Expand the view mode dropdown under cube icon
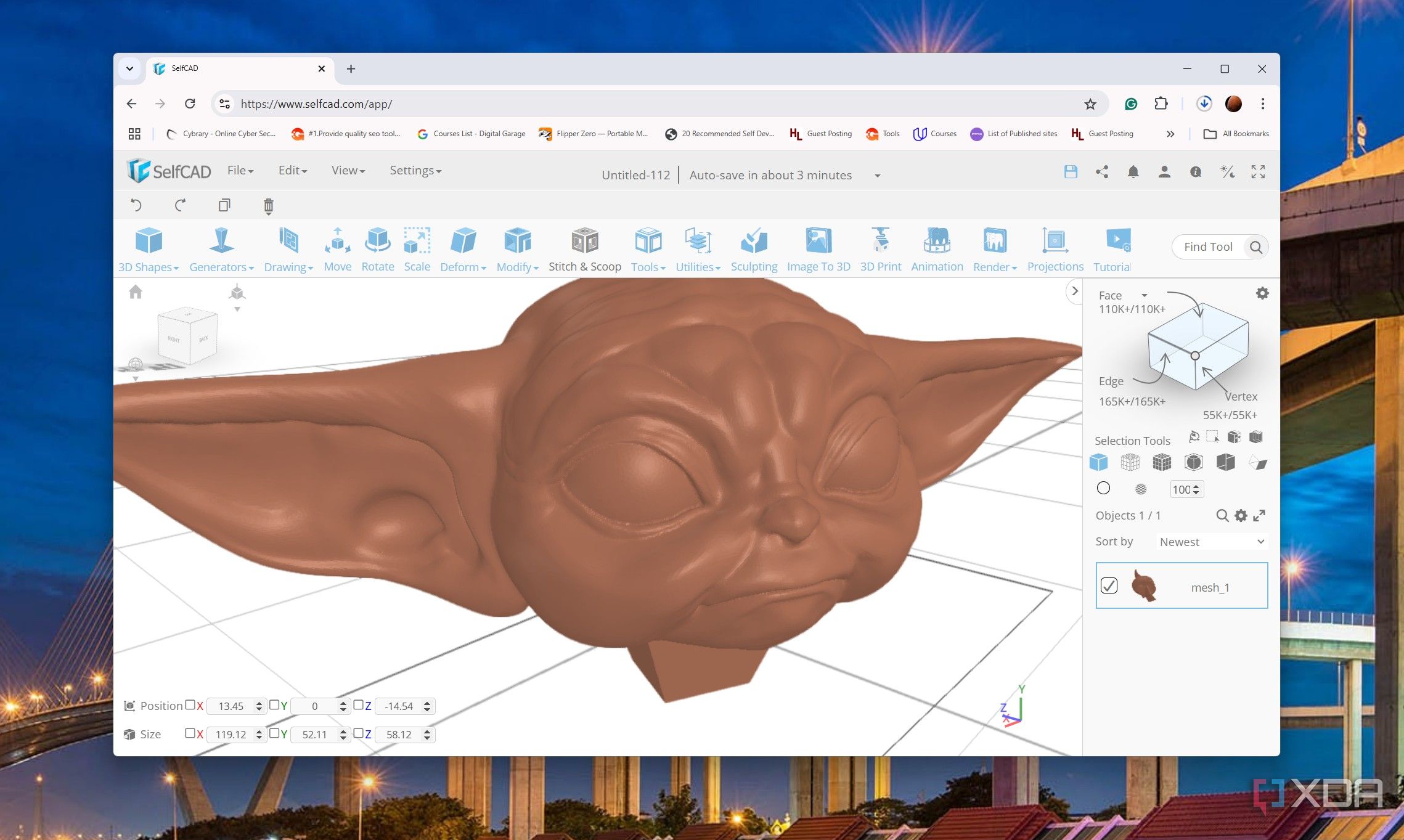 click(x=237, y=309)
